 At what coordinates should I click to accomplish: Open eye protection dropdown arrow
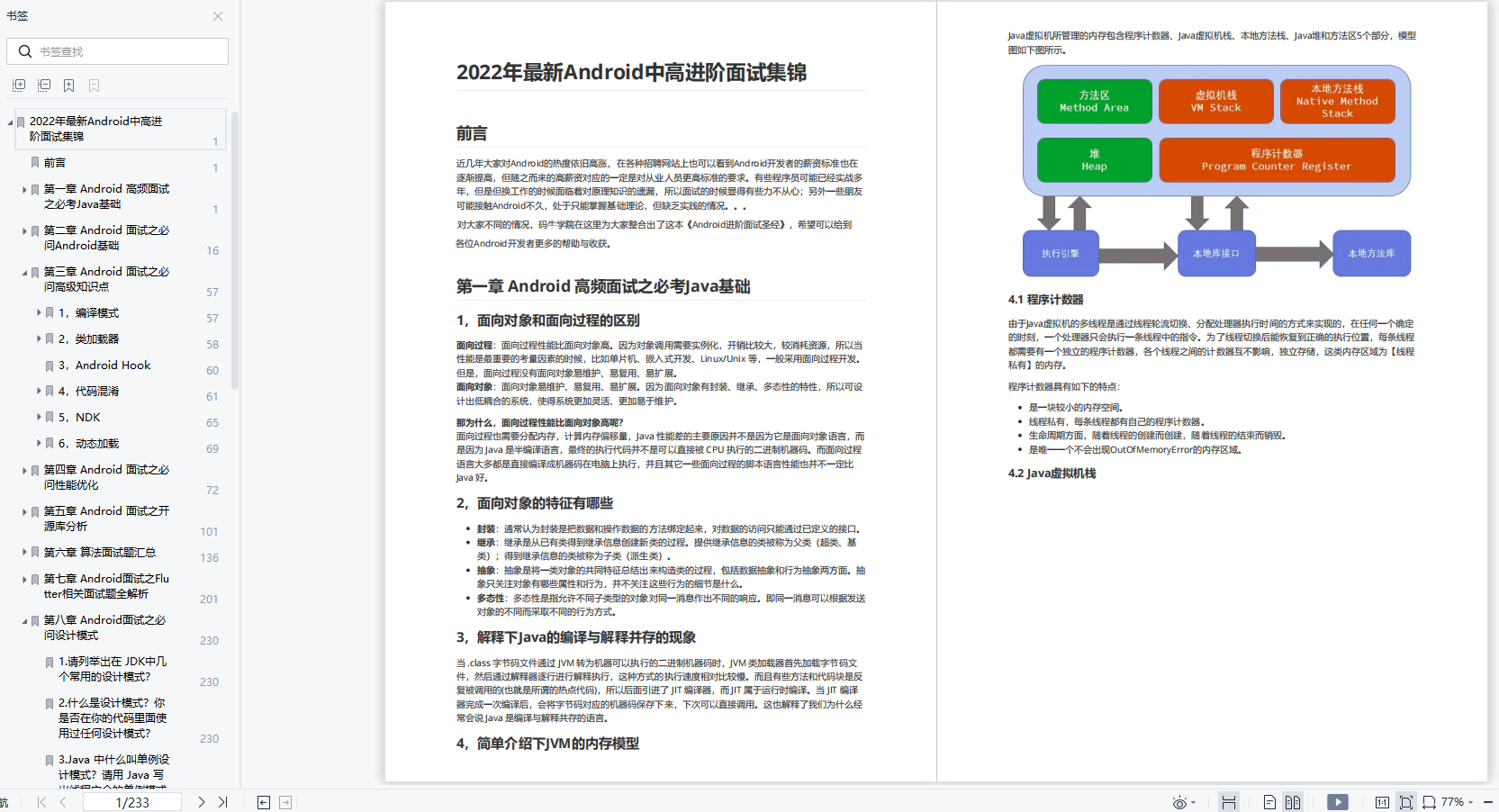(1194, 802)
